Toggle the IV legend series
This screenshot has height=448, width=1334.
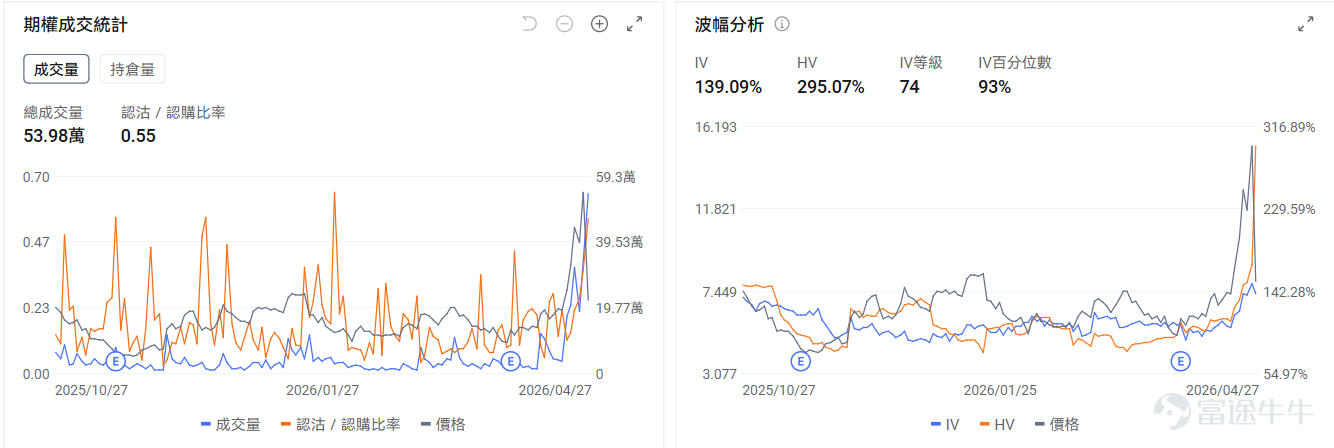tap(945, 425)
